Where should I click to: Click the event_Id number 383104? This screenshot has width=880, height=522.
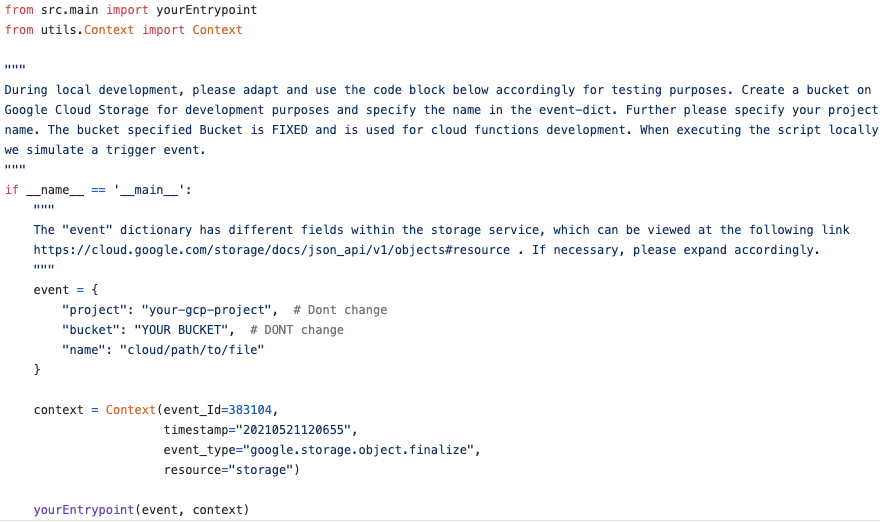(x=250, y=410)
